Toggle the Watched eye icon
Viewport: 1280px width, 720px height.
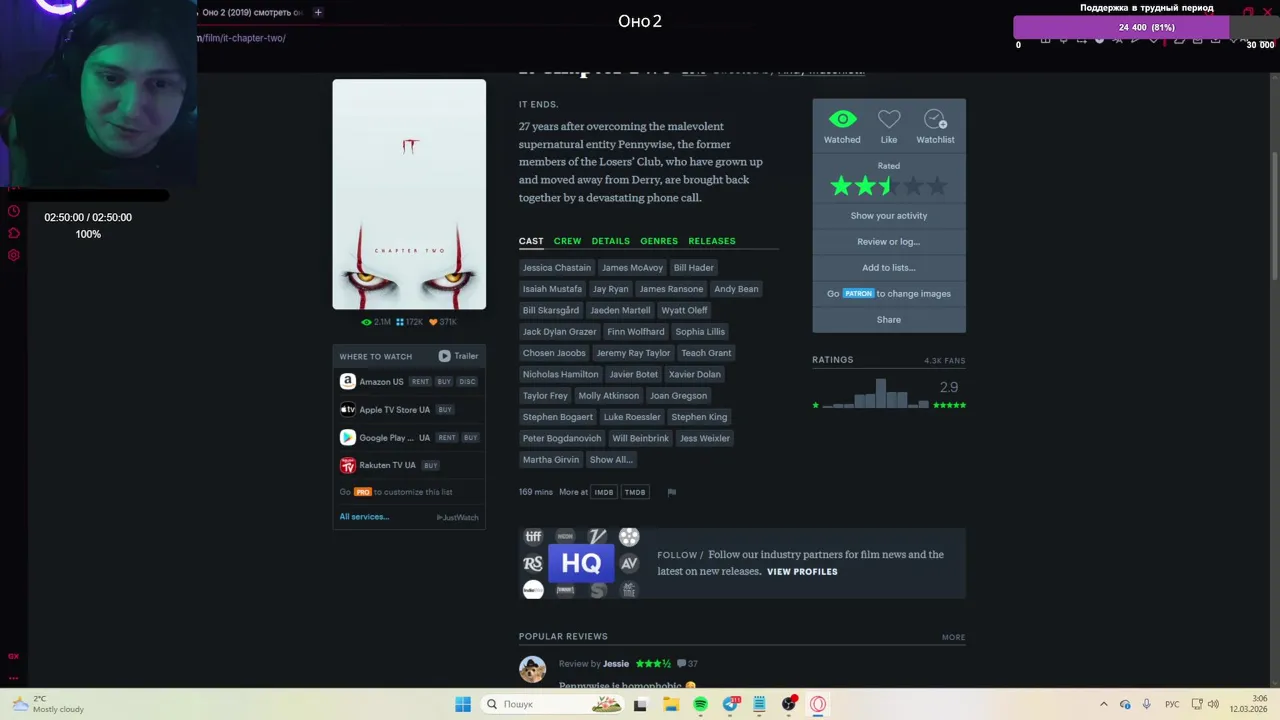tap(842, 119)
